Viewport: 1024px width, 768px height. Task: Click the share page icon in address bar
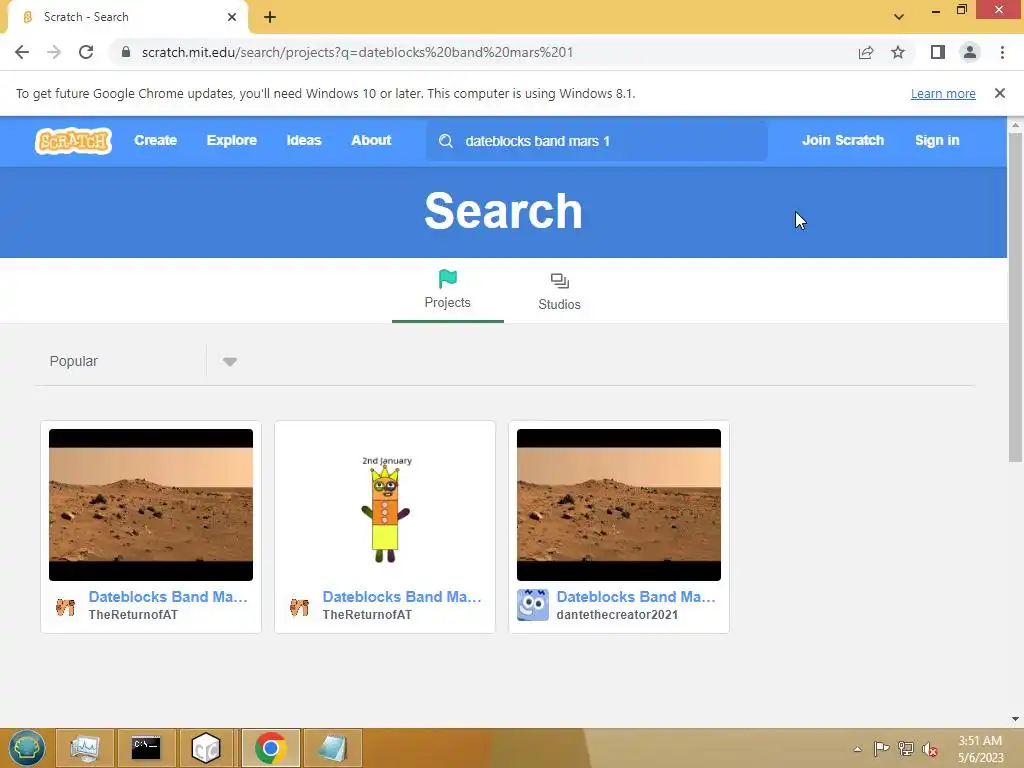click(866, 52)
